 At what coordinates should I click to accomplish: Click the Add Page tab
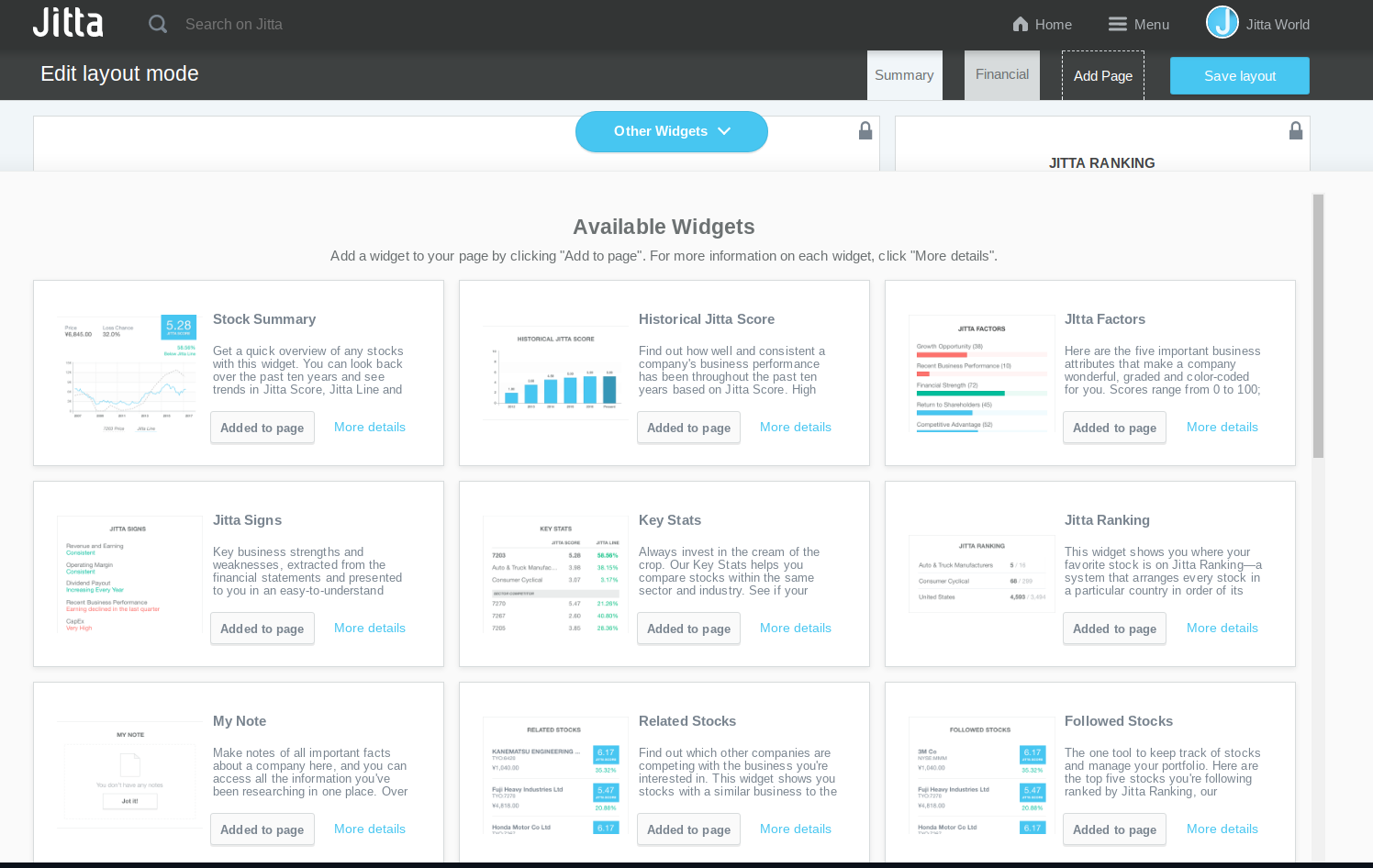point(1103,76)
